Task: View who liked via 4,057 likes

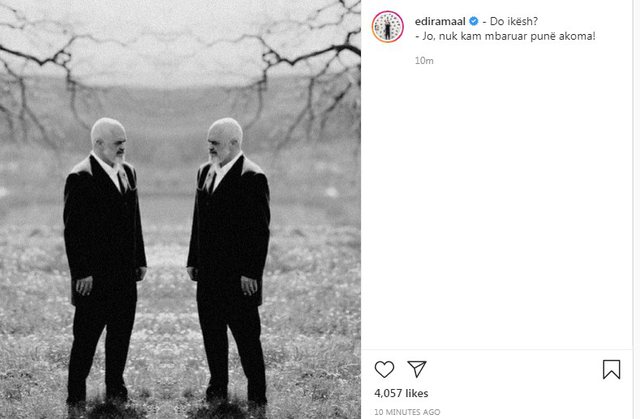Action: tap(401, 393)
